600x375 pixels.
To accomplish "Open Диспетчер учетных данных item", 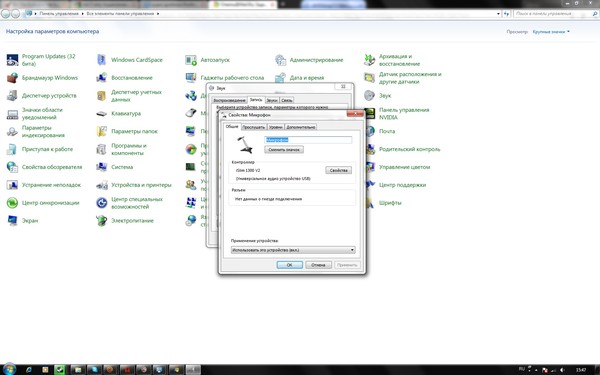I will click(x=129, y=96).
